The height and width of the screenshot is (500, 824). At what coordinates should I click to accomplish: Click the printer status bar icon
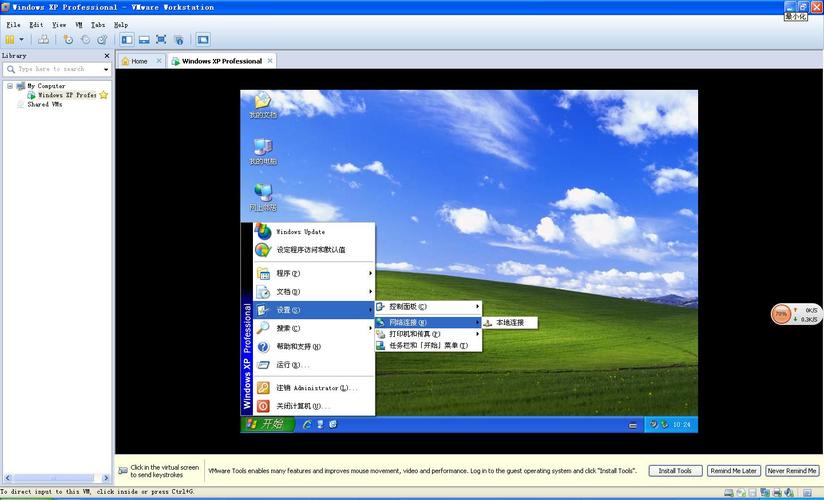[777, 493]
